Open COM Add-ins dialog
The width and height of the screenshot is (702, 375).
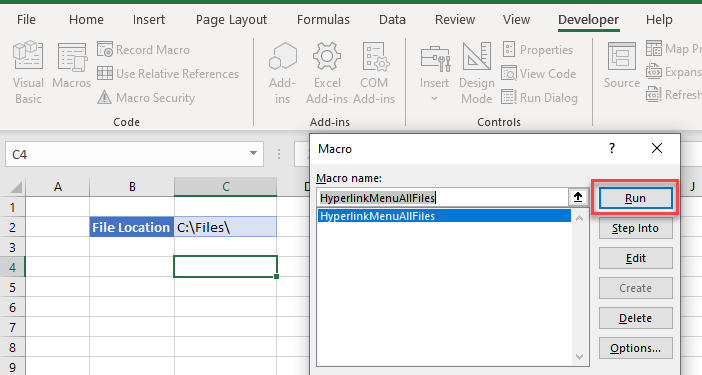[x=374, y=72]
